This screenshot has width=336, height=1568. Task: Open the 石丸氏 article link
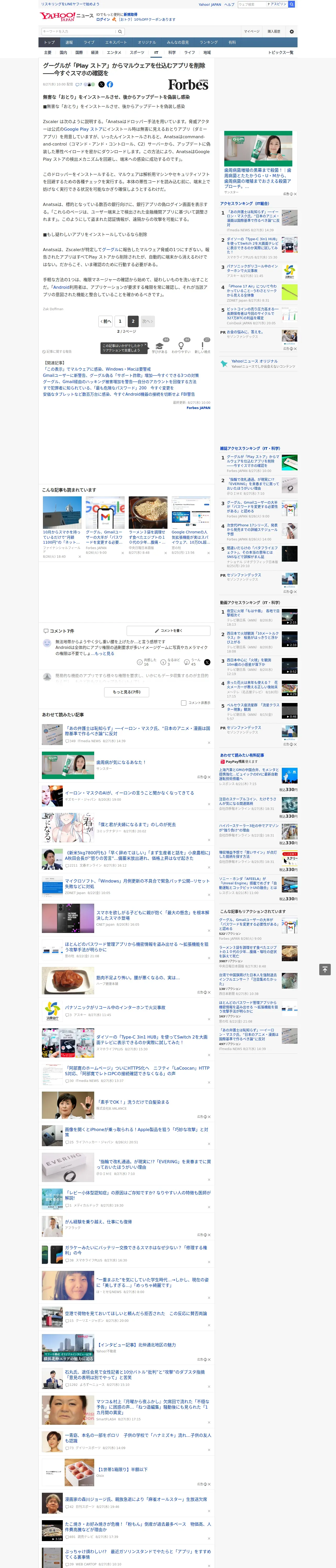click(x=135, y=1374)
